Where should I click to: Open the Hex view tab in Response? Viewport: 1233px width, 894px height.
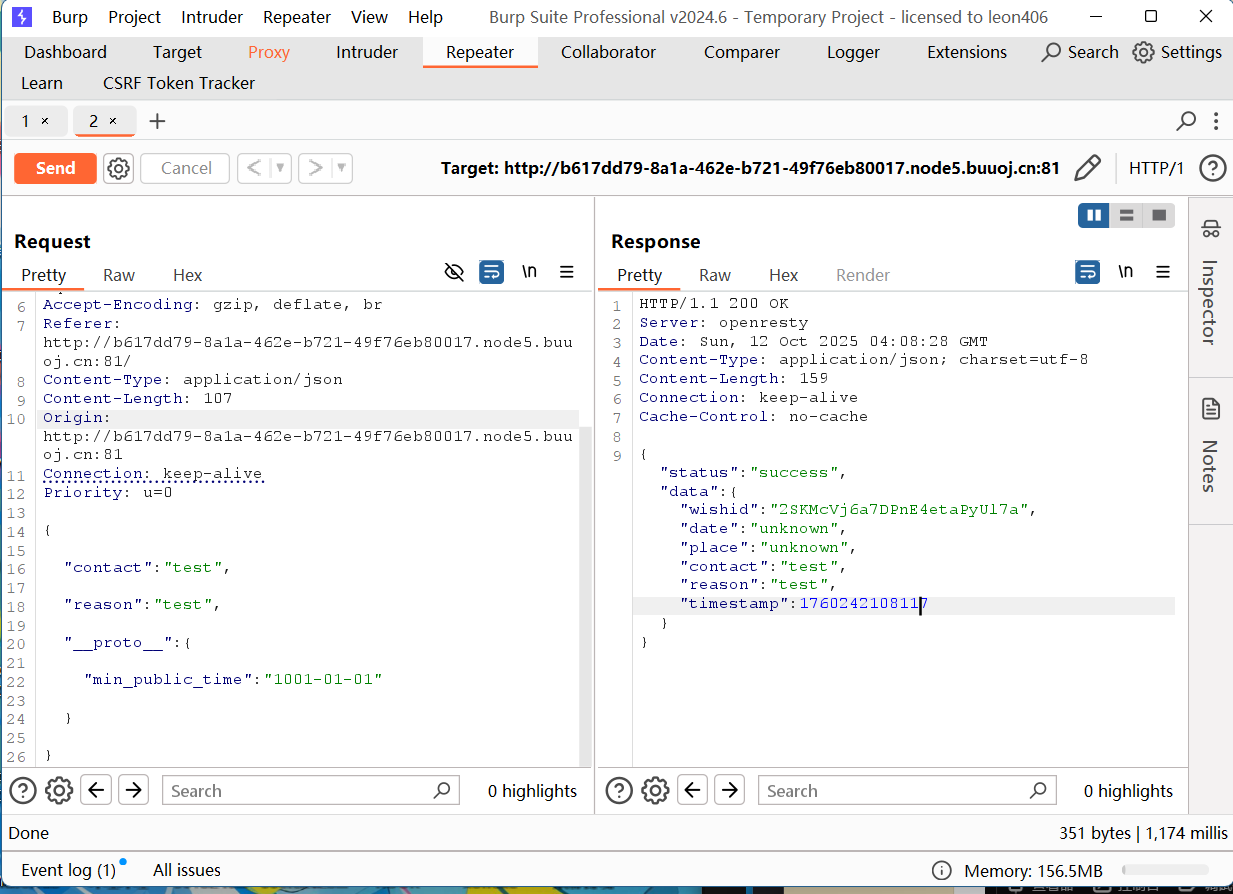click(783, 275)
